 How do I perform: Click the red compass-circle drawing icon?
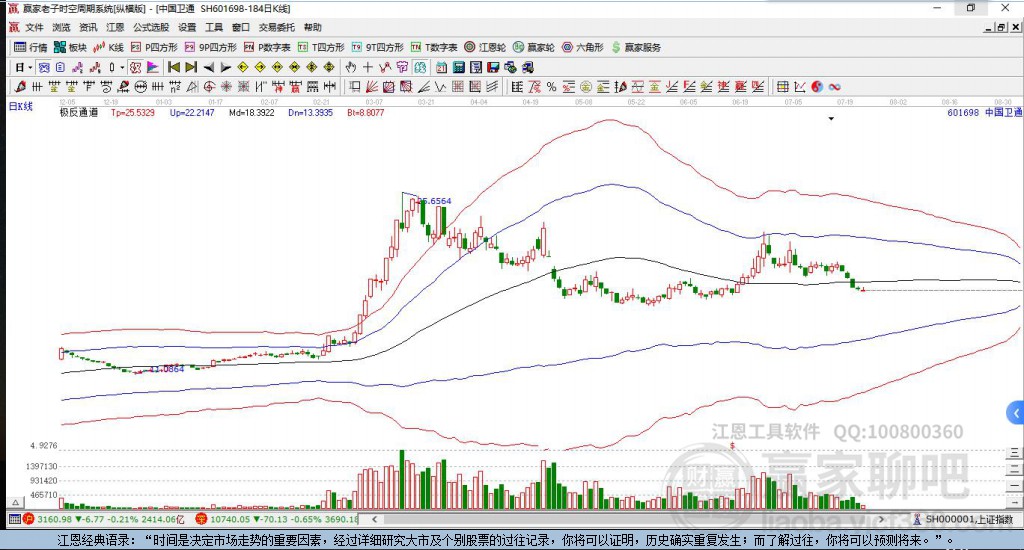tap(209, 87)
